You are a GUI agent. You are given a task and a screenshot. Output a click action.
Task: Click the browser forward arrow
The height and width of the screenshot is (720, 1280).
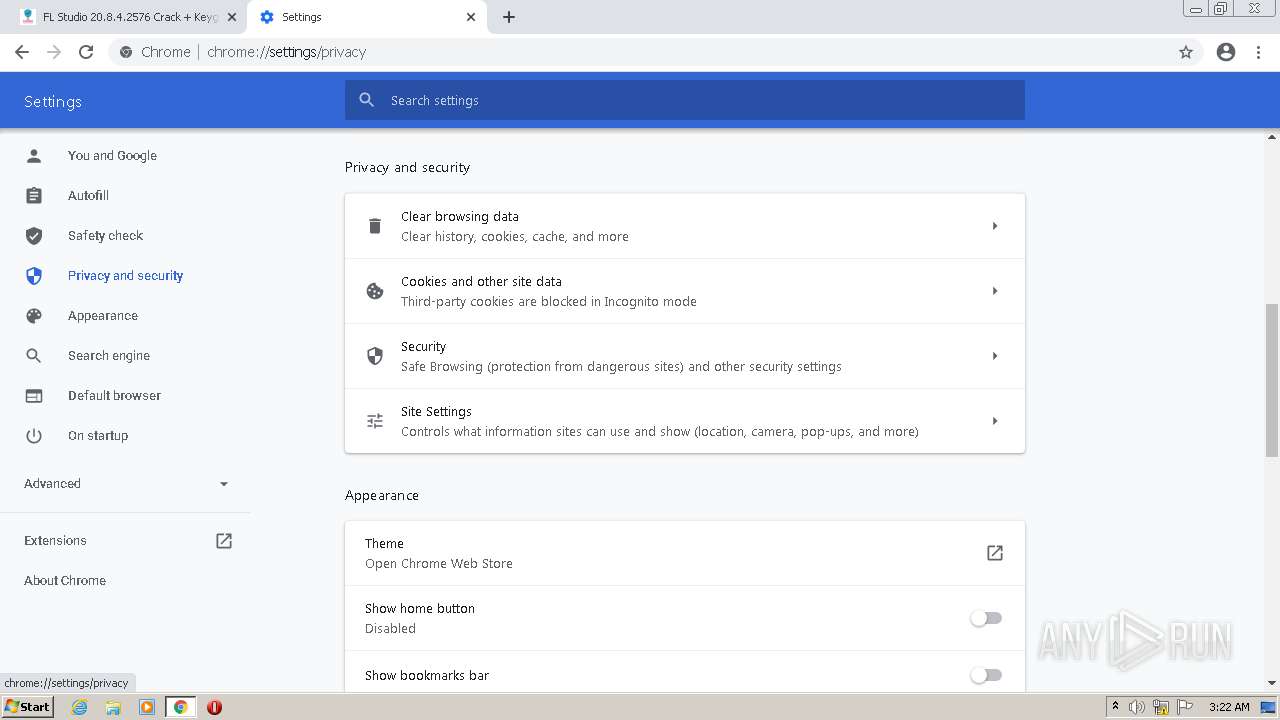point(54,52)
